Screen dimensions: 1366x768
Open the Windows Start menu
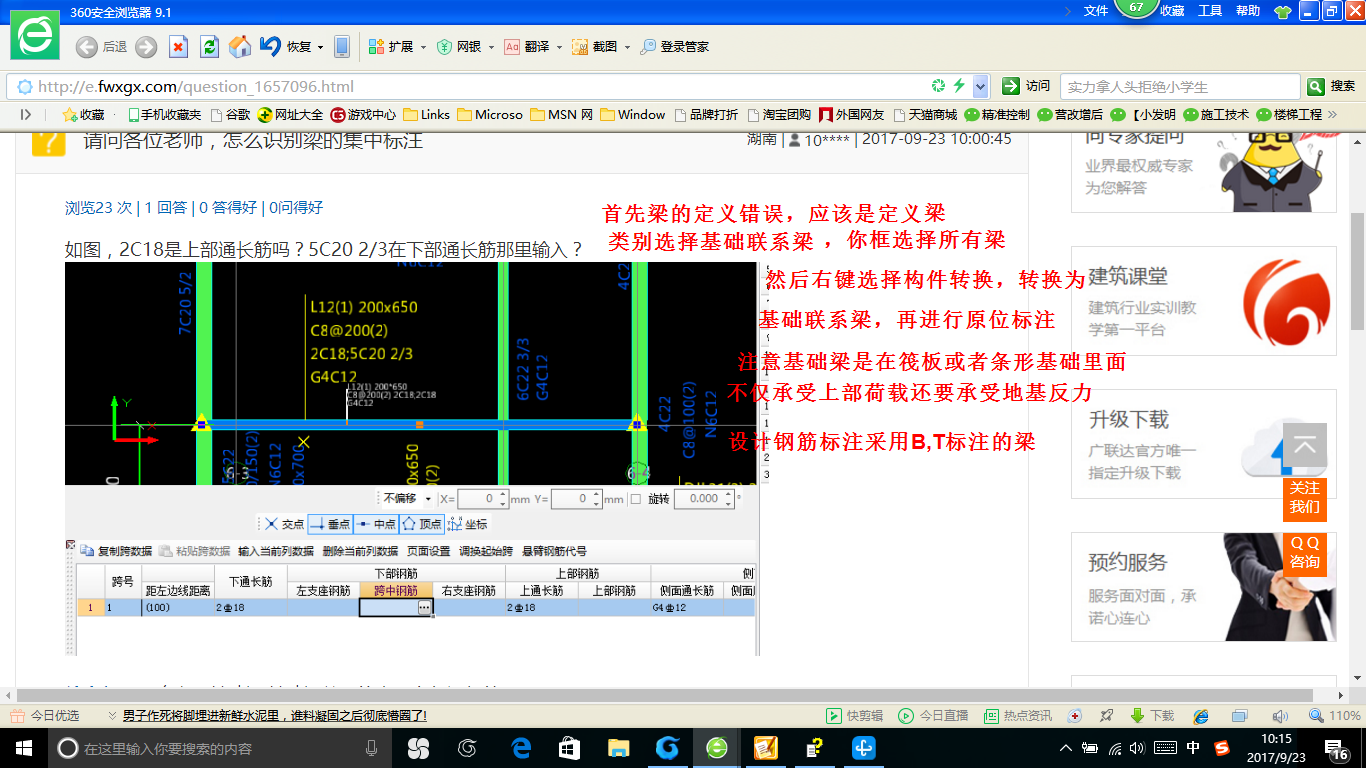click(x=22, y=748)
